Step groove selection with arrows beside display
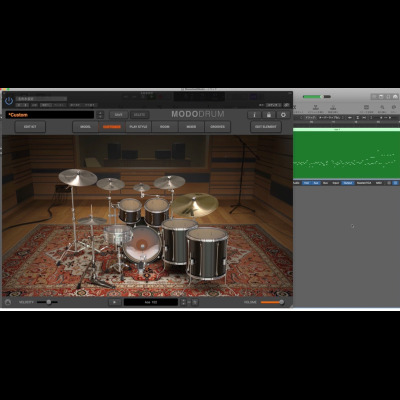Image resolution: width=400 pixels, height=400 pixels. [x=183, y=302]
